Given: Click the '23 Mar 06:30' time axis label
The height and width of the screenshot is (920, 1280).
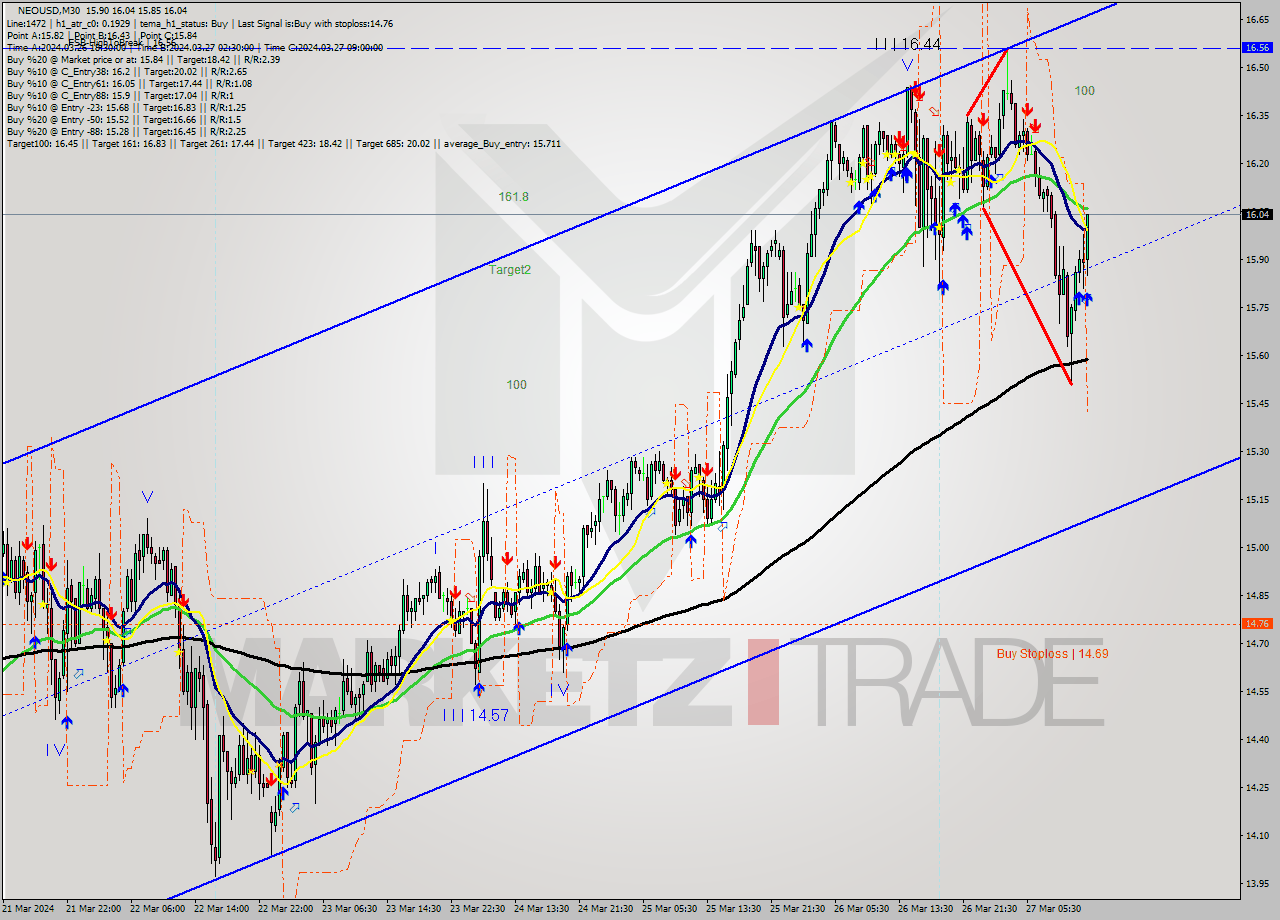Looking at the screenshot, I should click(349, 909).
